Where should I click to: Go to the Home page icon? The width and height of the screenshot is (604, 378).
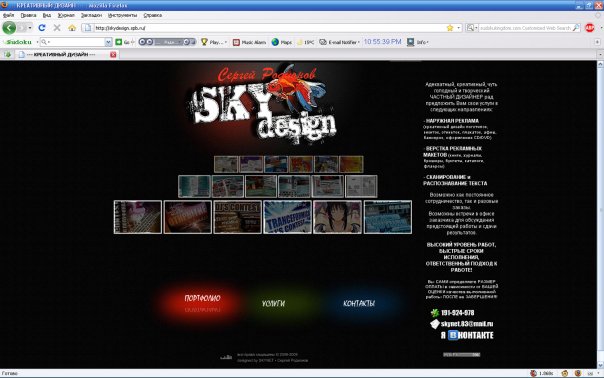72,28
